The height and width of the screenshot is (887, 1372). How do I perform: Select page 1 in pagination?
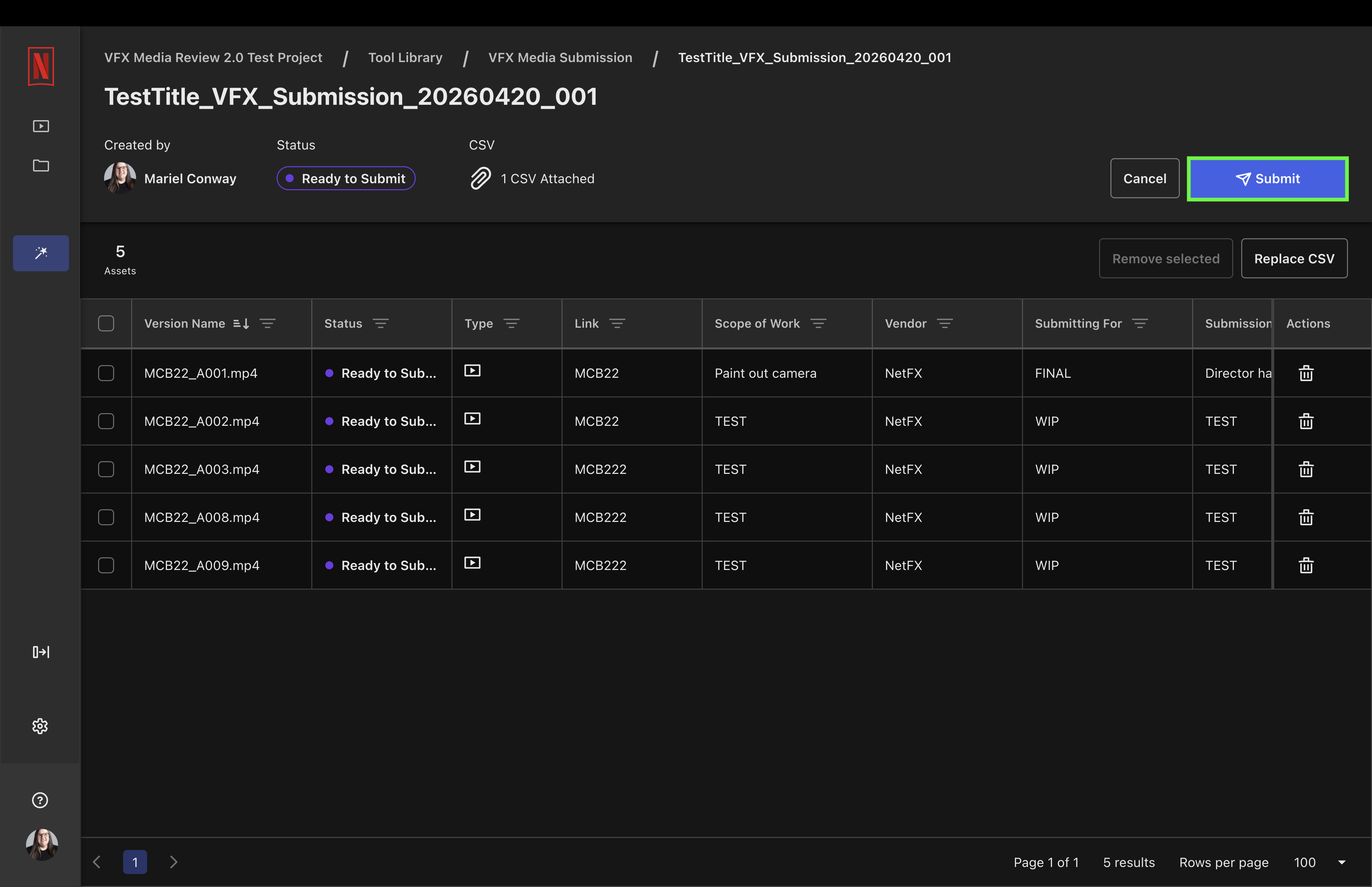135,862
